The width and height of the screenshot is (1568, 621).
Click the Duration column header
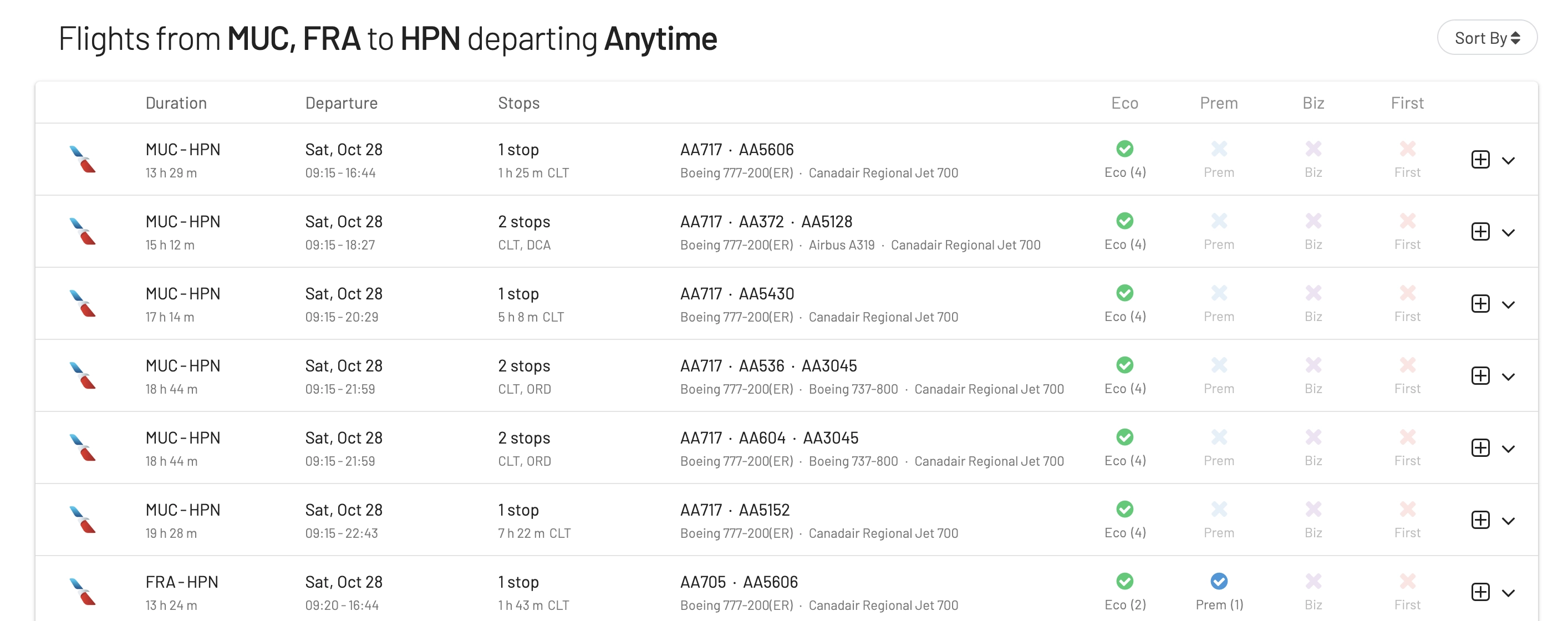(176, 103)
